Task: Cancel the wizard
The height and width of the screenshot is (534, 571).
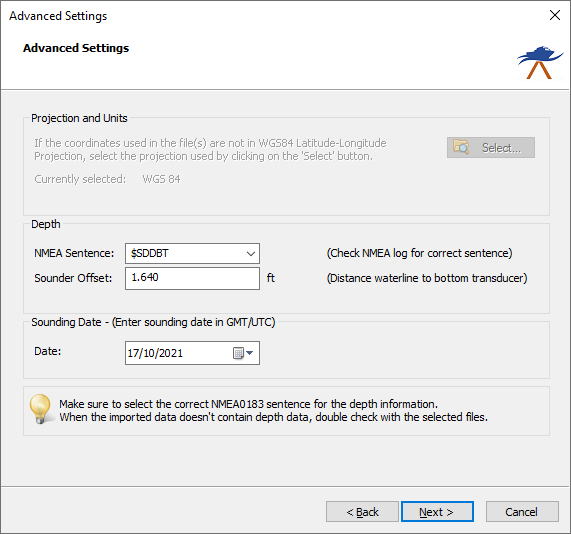Action: (x=522, y=512)
